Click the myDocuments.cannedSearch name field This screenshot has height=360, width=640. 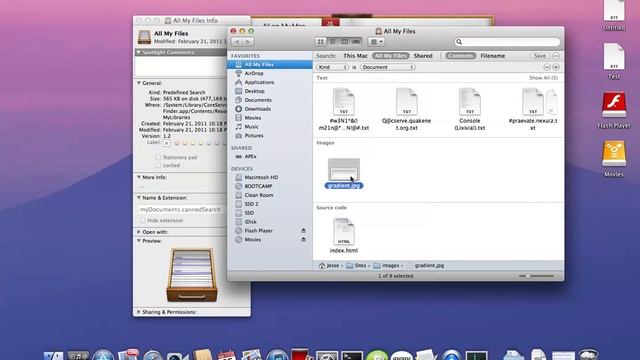point(182,209)
